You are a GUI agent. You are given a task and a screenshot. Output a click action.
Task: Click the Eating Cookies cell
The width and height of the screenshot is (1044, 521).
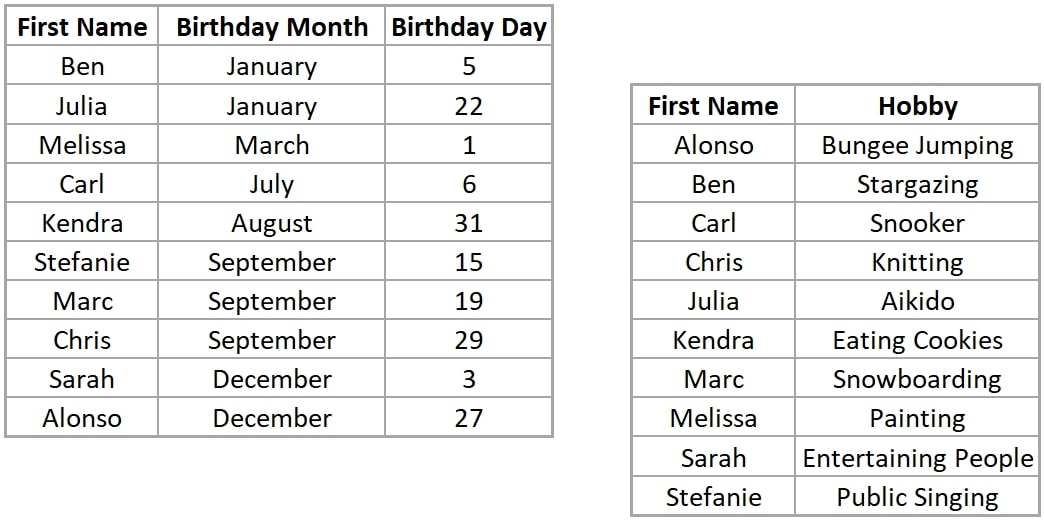917,340
